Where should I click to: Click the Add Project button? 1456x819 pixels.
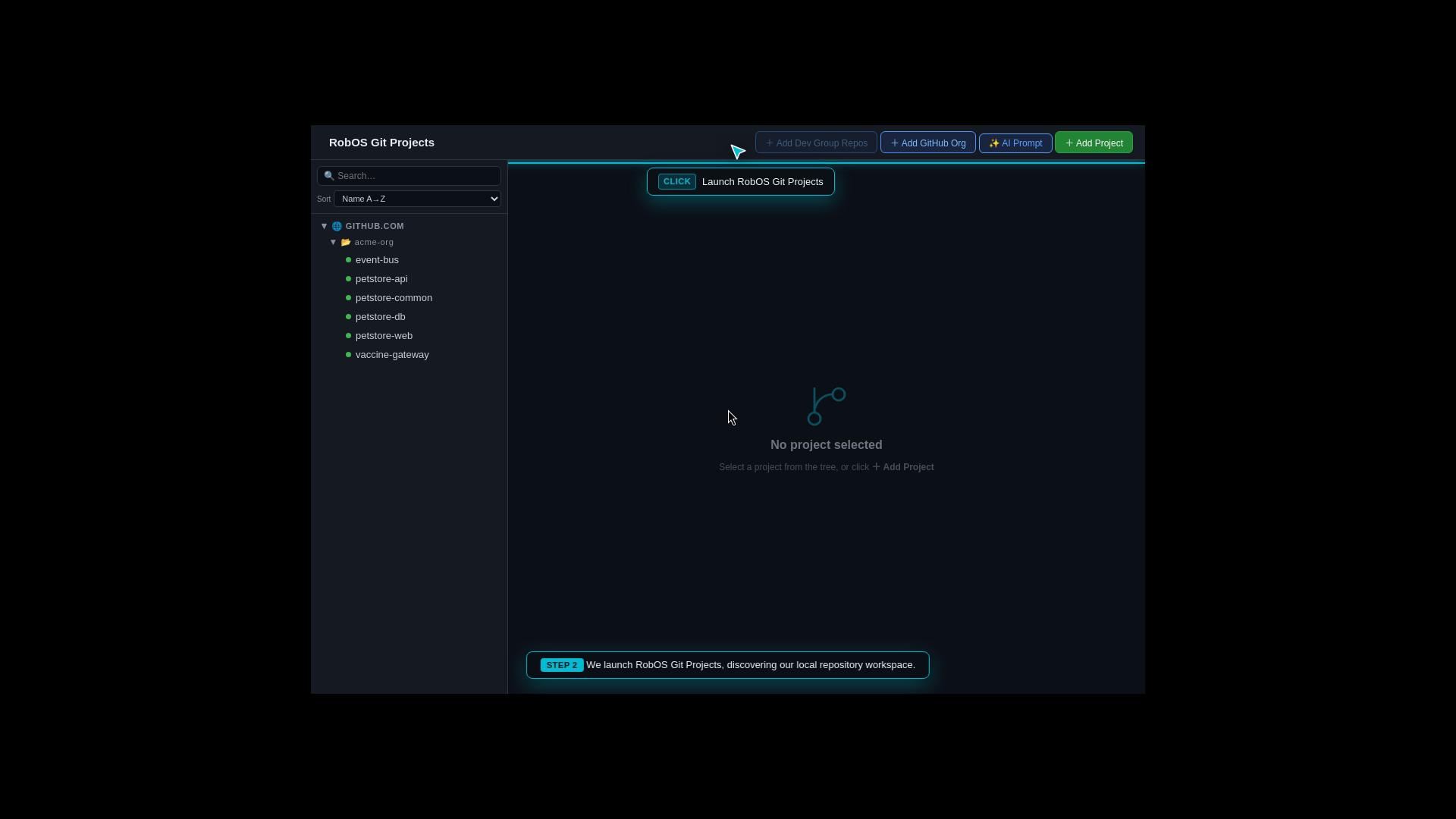coord(1094,143)
